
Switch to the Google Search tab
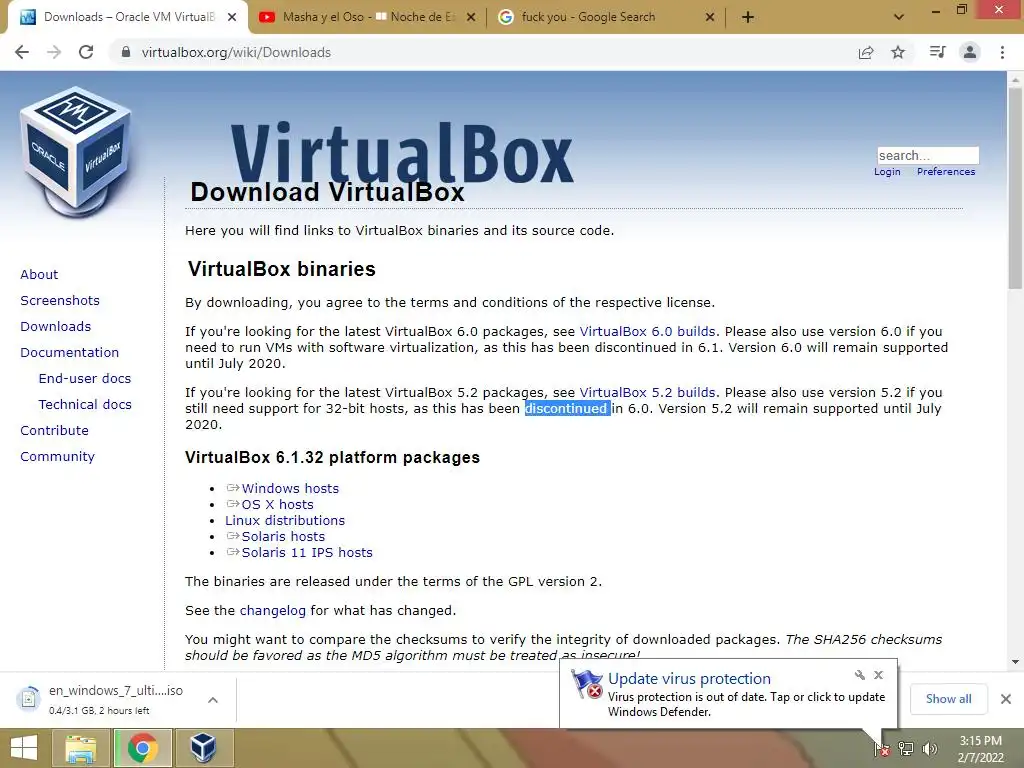[606, 17]
